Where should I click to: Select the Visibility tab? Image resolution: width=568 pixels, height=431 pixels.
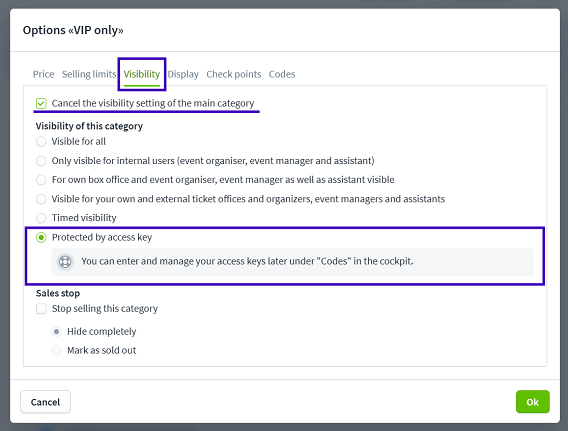(x=142, y=74)
